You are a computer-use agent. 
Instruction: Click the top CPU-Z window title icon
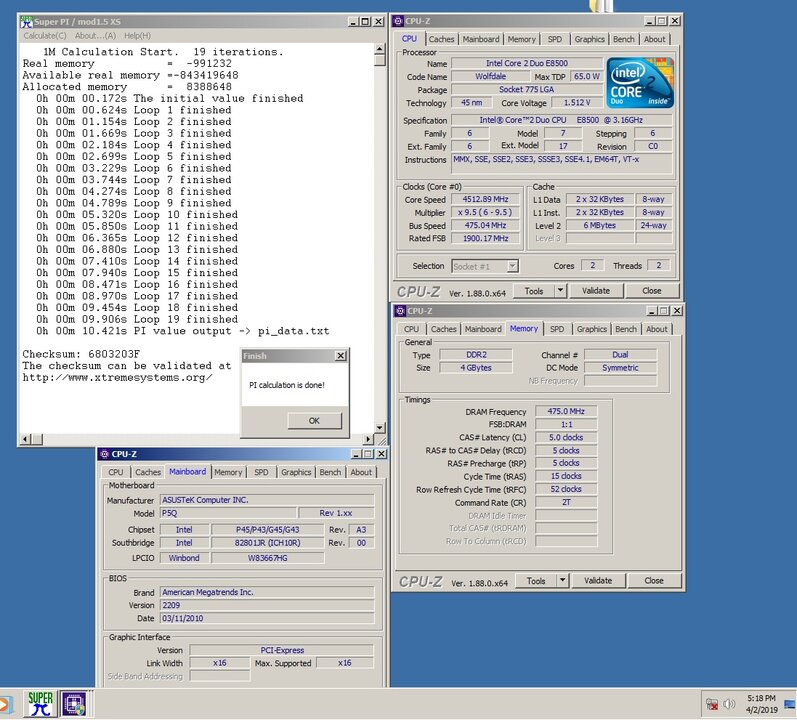(398, 21)
